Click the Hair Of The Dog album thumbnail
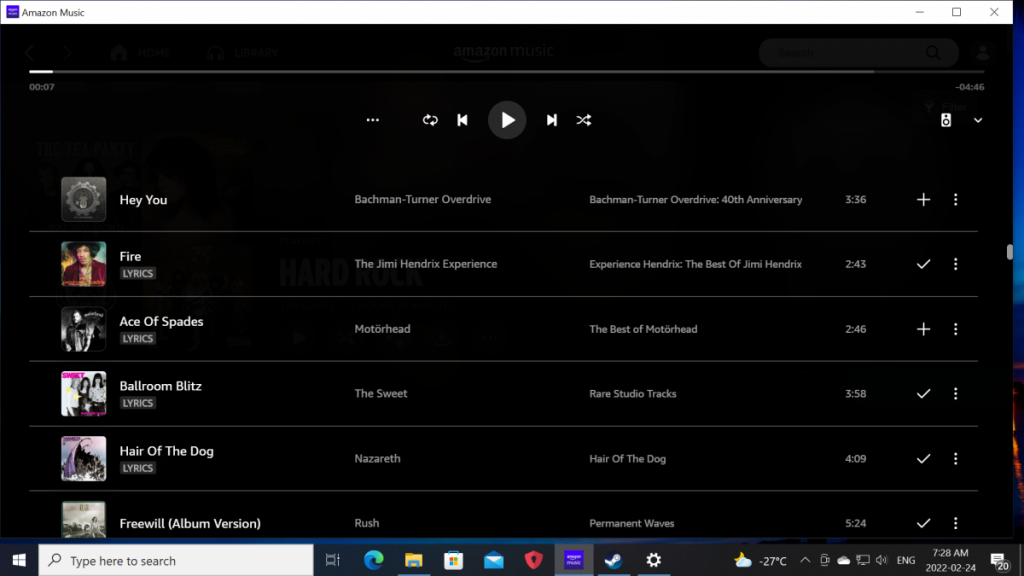Screen dimensions: 1024x576 tap(84, 458)
